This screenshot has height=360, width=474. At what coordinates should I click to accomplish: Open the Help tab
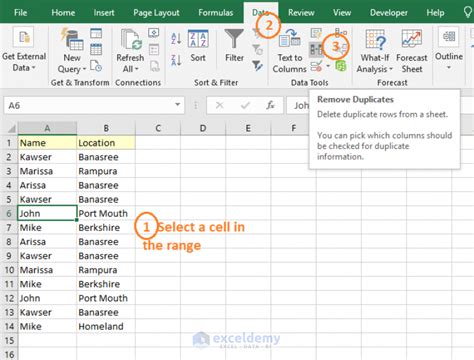click(435, 13)
